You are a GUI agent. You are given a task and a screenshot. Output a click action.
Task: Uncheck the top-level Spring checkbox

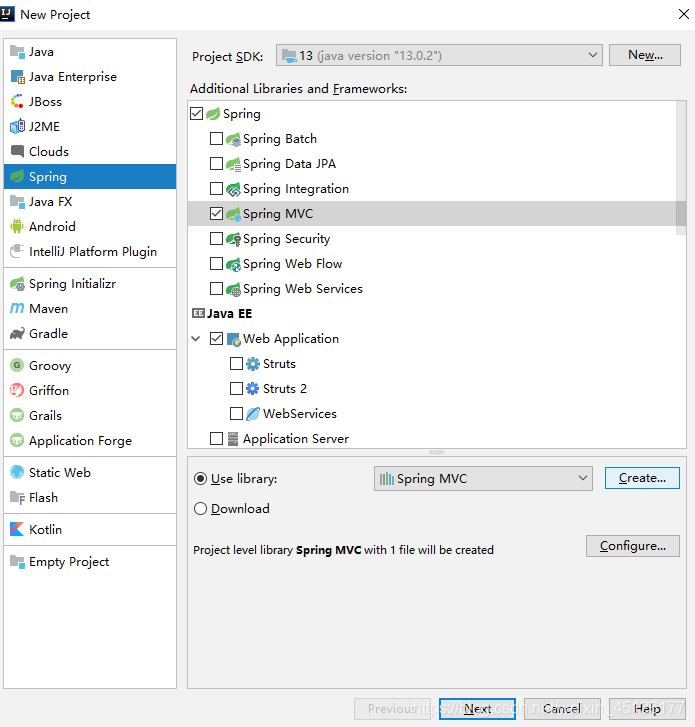(x=197, y=114)
